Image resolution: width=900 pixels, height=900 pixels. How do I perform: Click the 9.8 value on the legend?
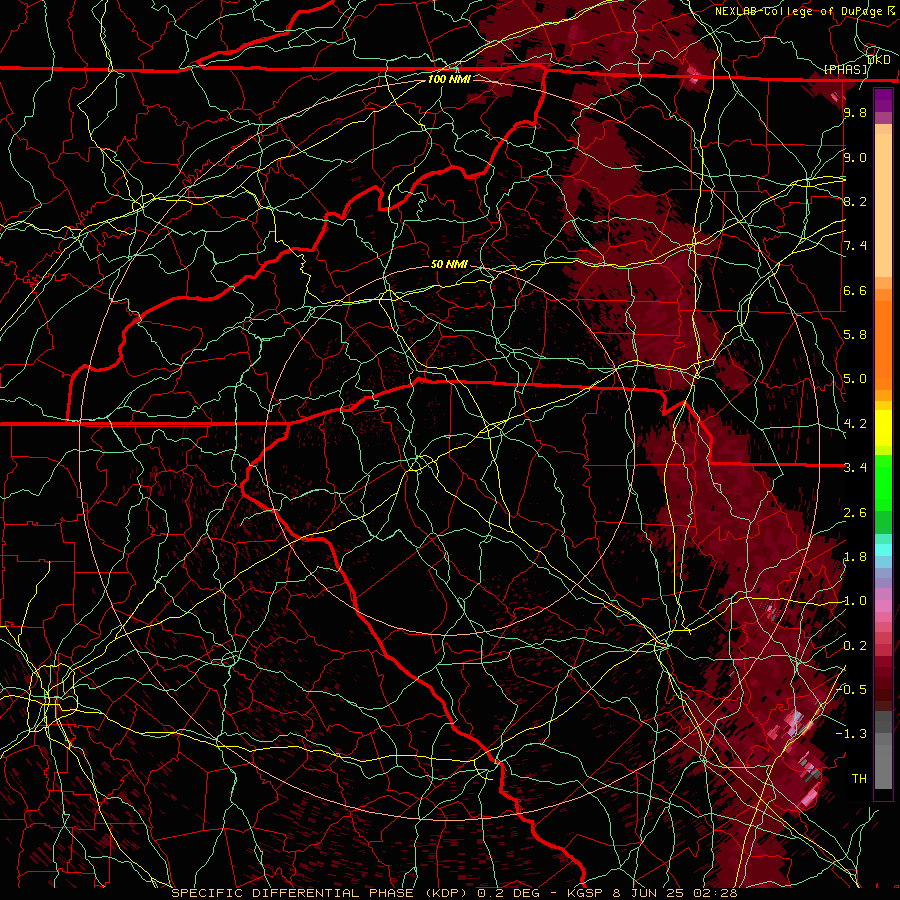point(855,112)
